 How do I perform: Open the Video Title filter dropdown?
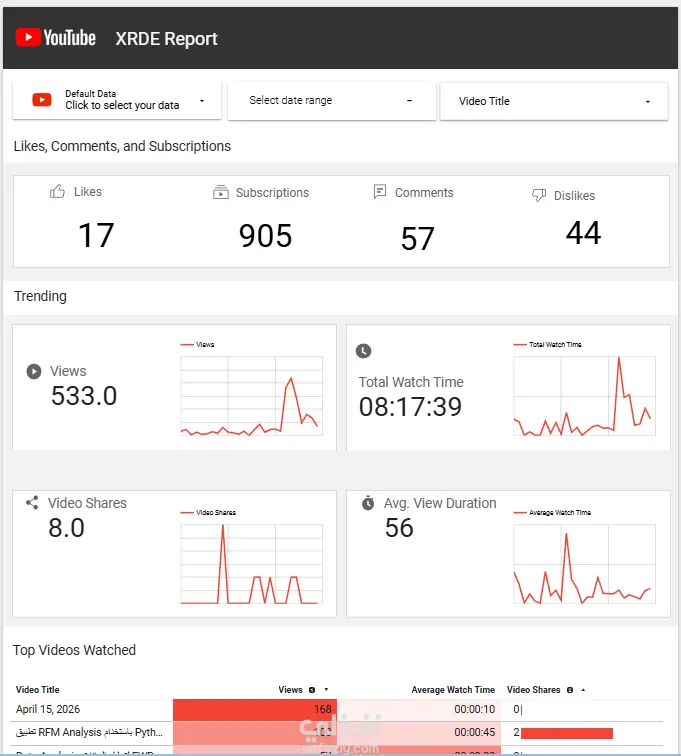[x=554, y=101]
